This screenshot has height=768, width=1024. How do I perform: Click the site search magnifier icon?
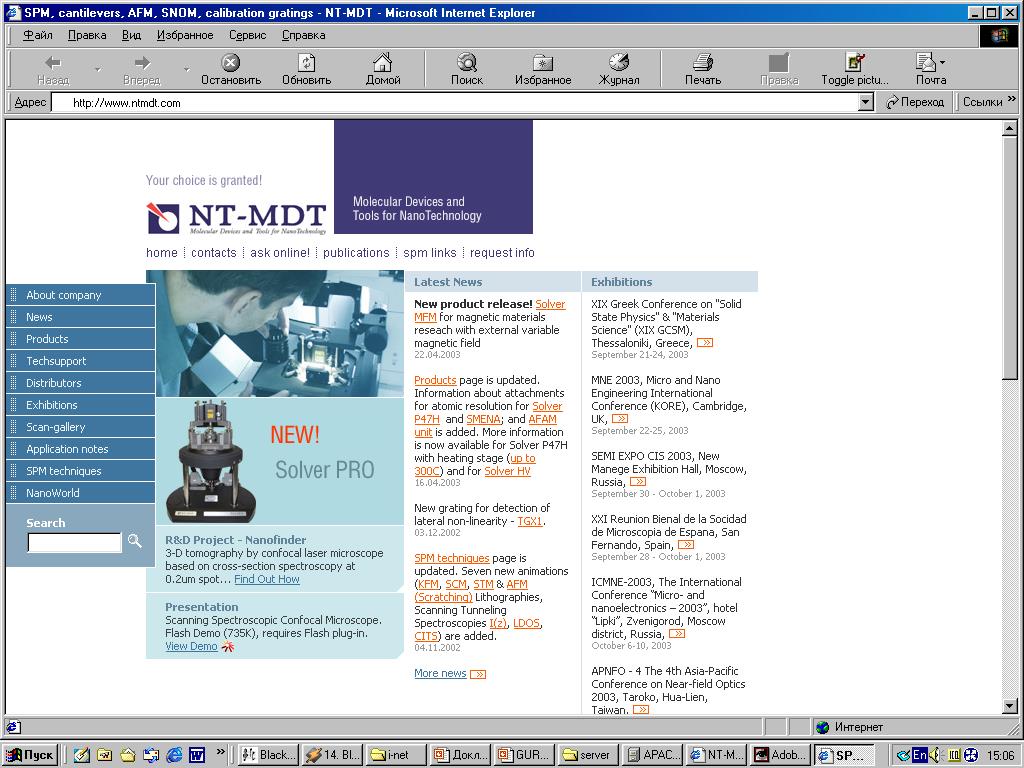coord(135,541)
